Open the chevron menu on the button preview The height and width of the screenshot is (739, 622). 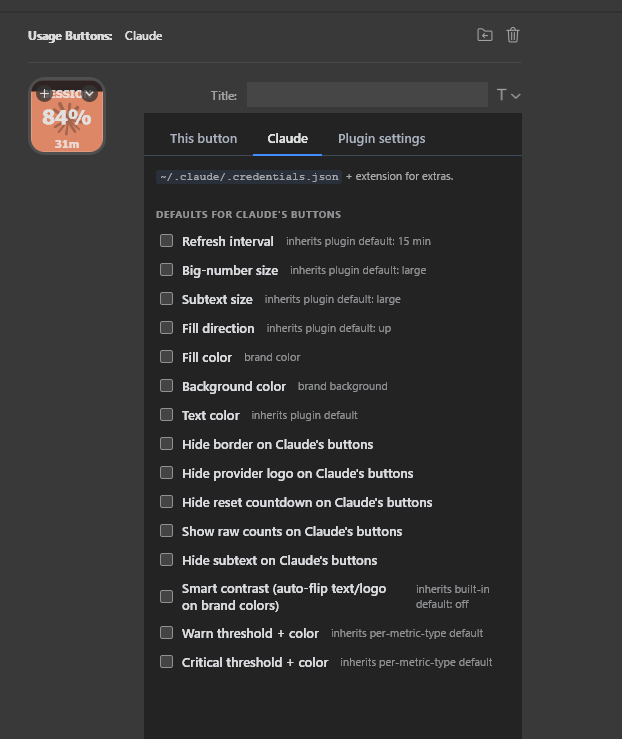pos(89,93)
